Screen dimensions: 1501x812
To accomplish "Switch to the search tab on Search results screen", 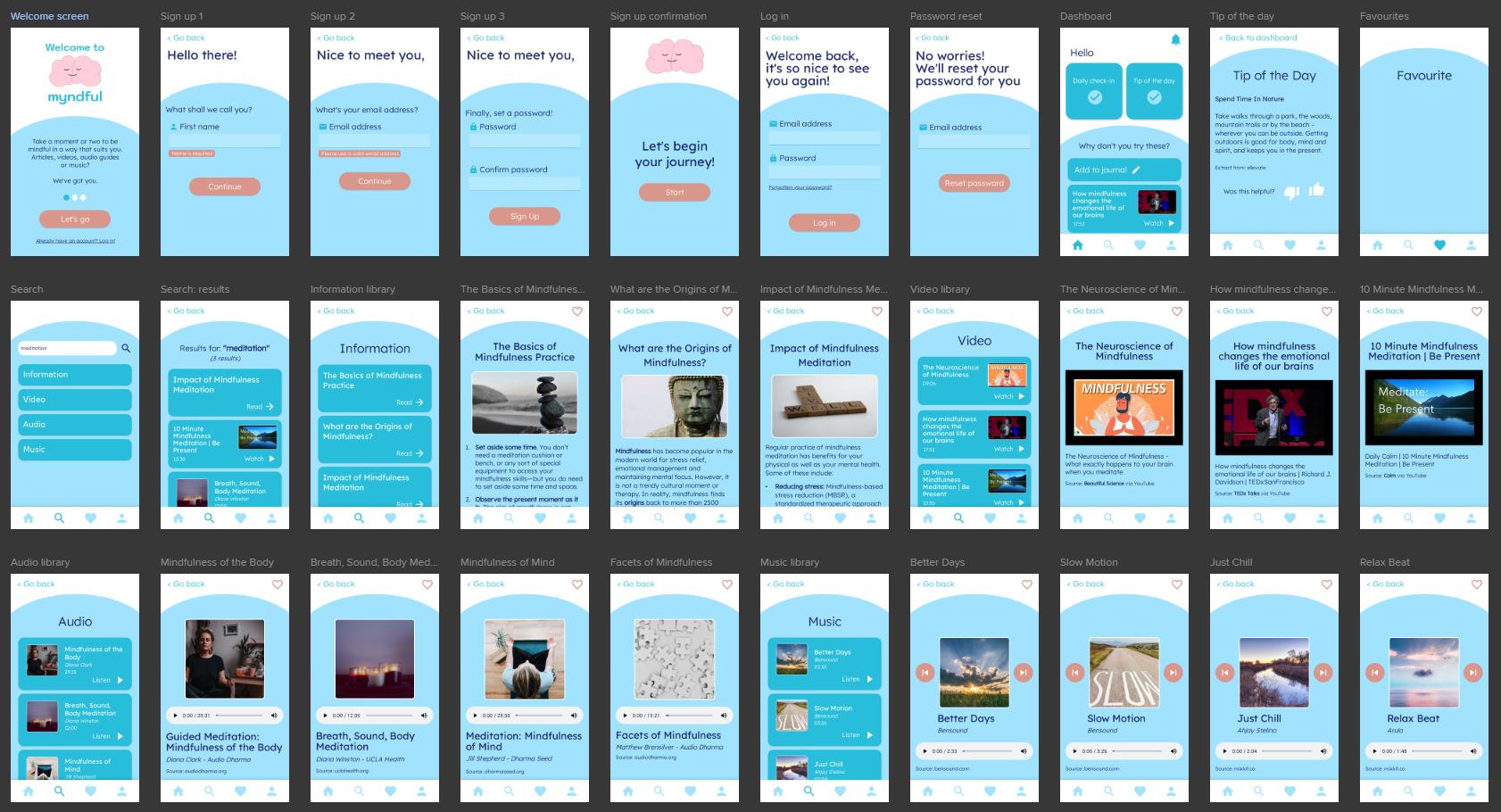I will coord(209,518).
